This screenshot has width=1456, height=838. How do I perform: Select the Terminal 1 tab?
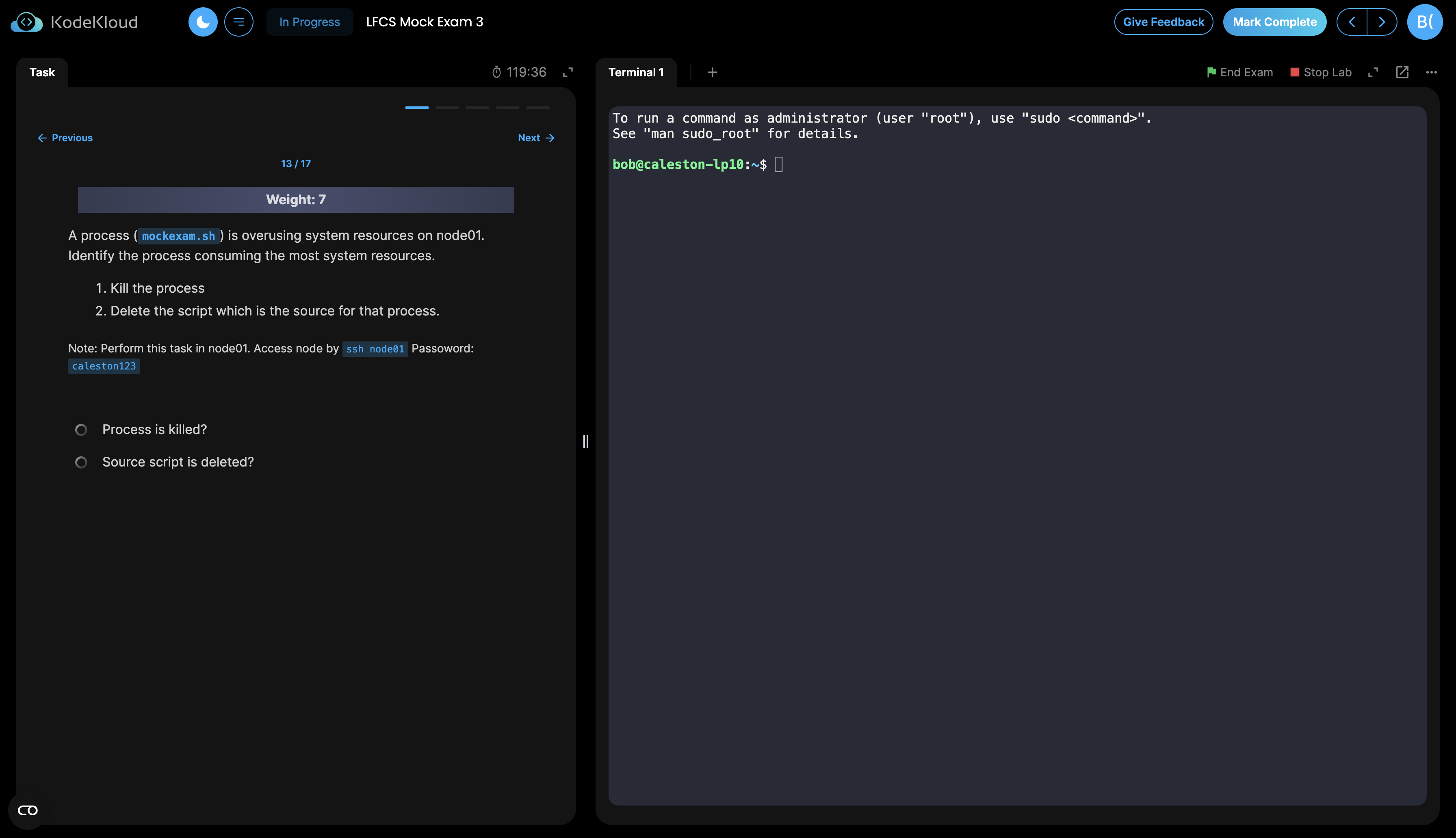(636, 72)
